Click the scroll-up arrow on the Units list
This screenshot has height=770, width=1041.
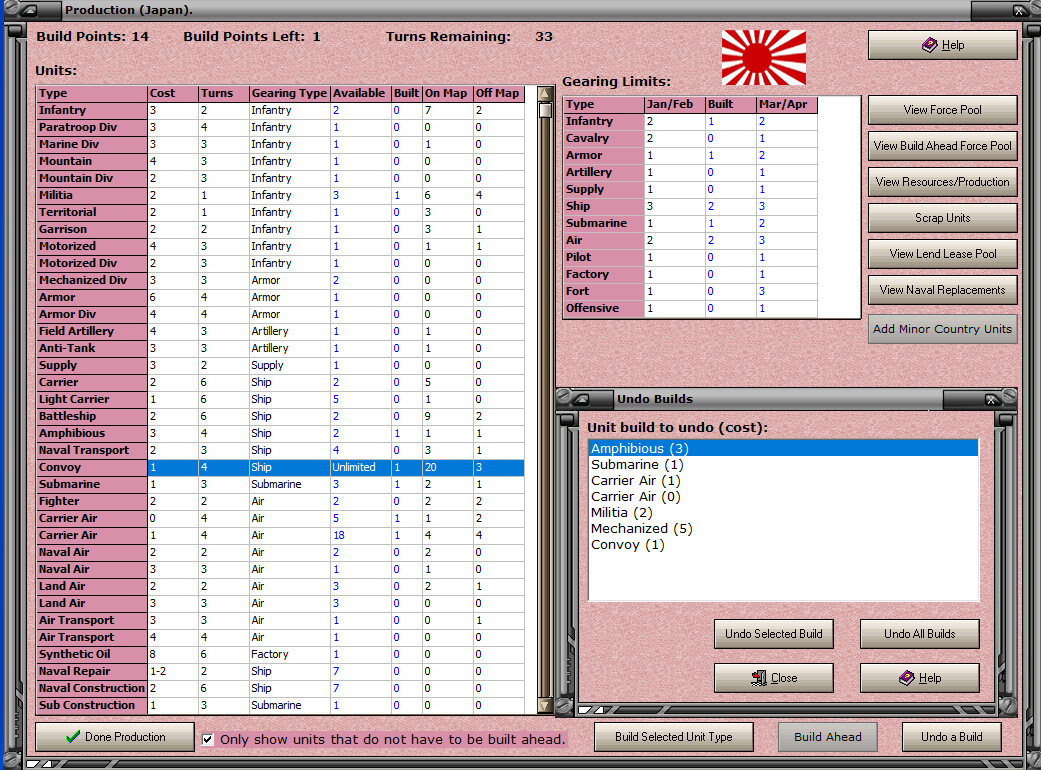pos(543,93)
